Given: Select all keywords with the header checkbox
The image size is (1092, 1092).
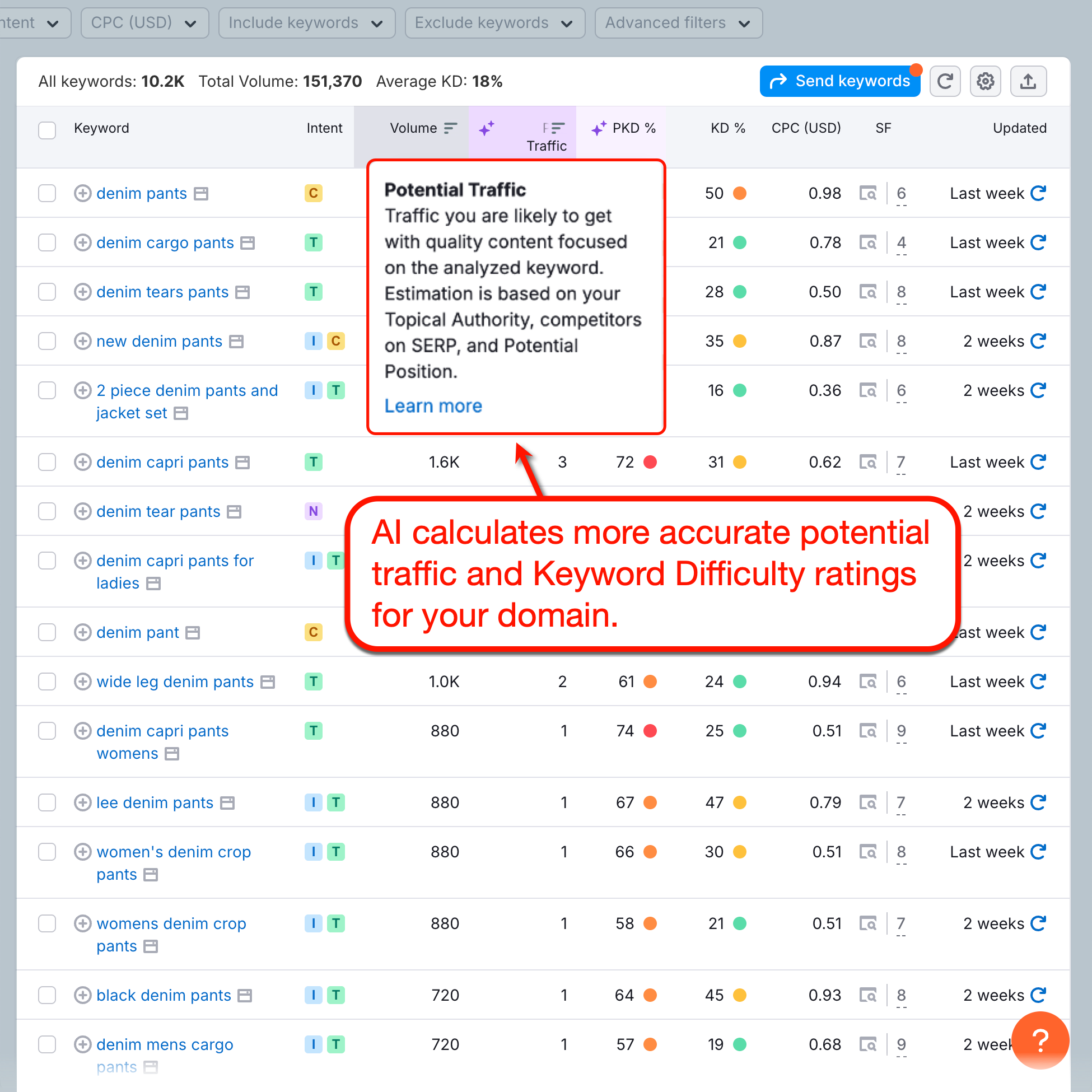Looking at the screenshot, I should click(47, 130).
